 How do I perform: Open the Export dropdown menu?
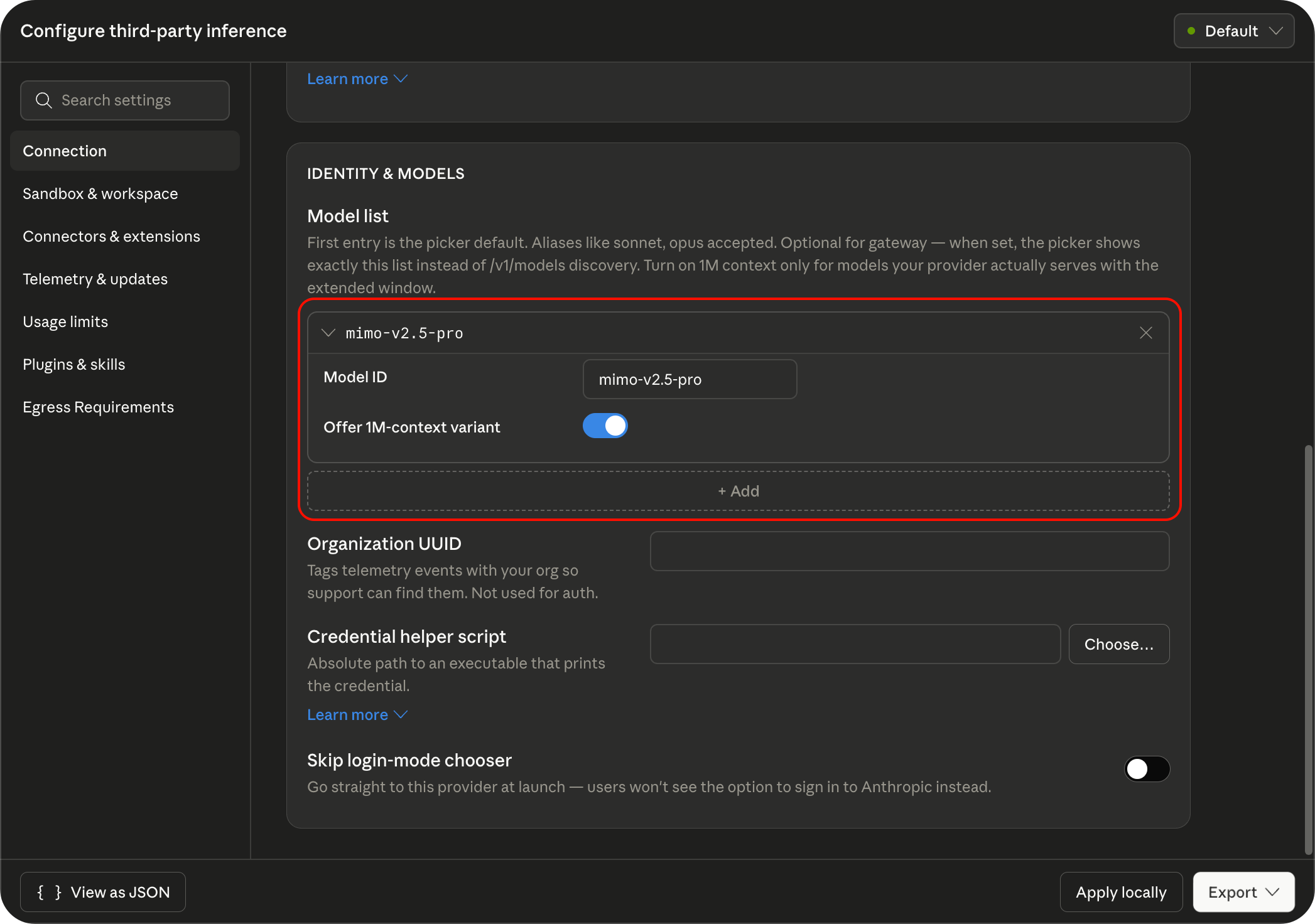click(1243, 892)
